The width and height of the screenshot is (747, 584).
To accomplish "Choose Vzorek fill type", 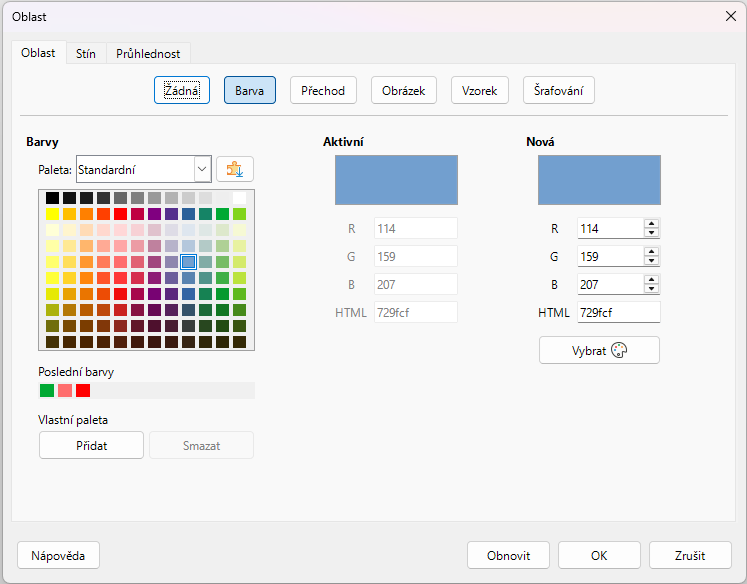I will (480, 90).
